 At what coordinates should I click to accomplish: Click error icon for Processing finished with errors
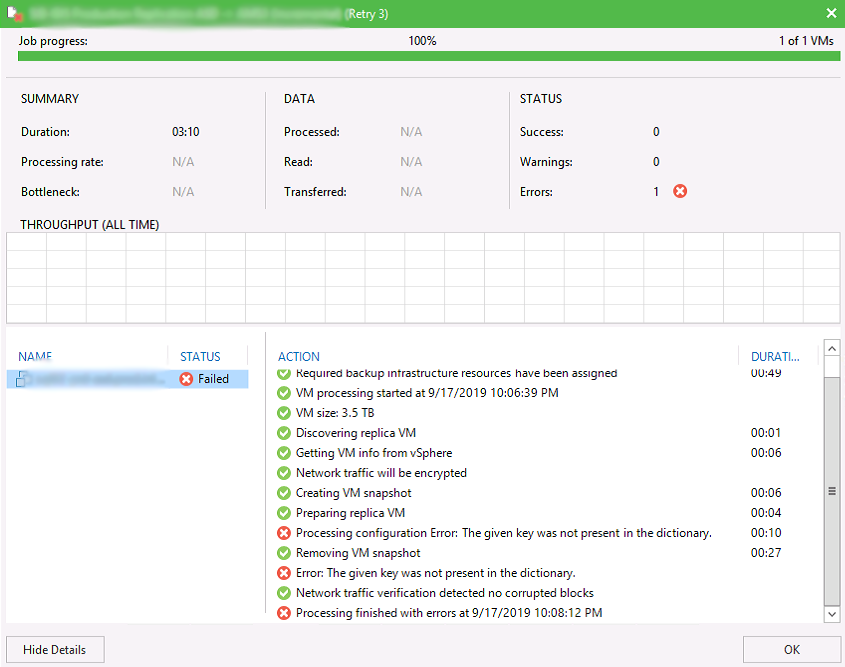pos(284,613)
